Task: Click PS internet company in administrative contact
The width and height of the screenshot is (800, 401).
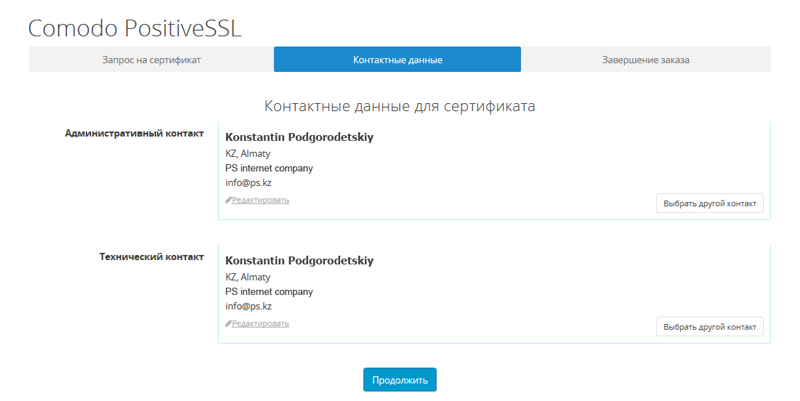Action: 269,168
